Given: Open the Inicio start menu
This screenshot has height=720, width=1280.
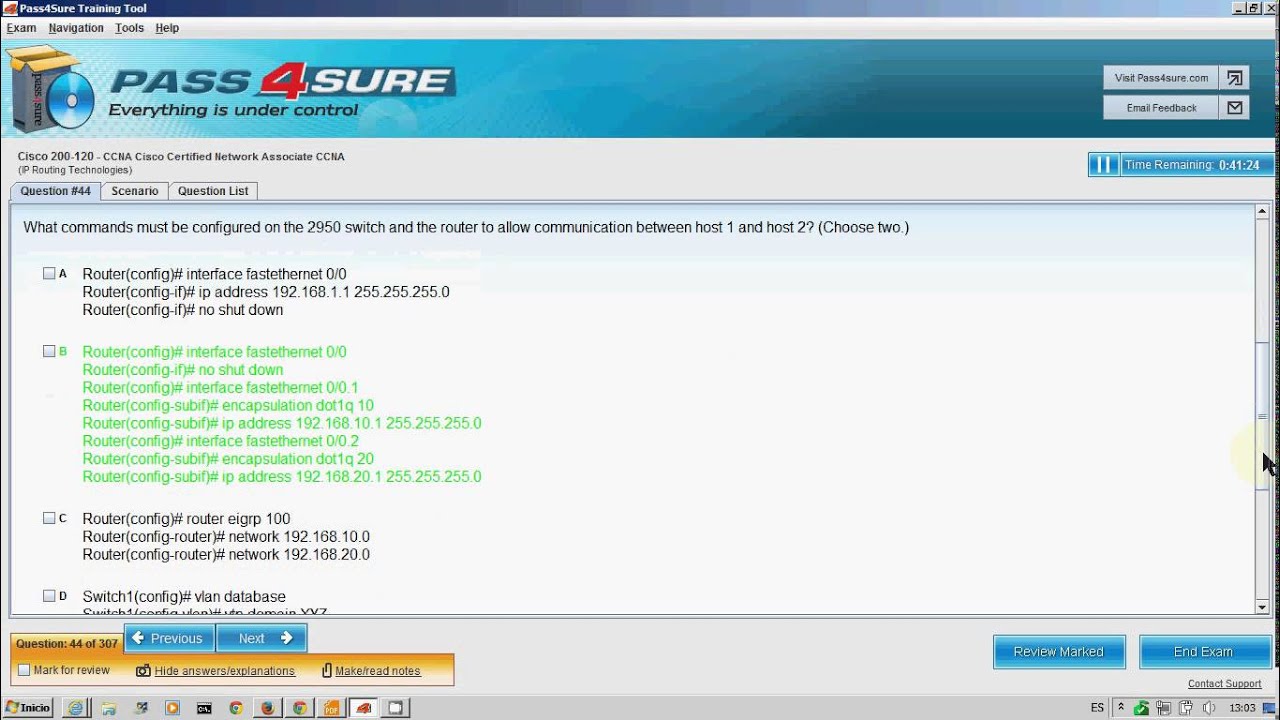Looking at the screenshot, I should [x=27, y=708].
